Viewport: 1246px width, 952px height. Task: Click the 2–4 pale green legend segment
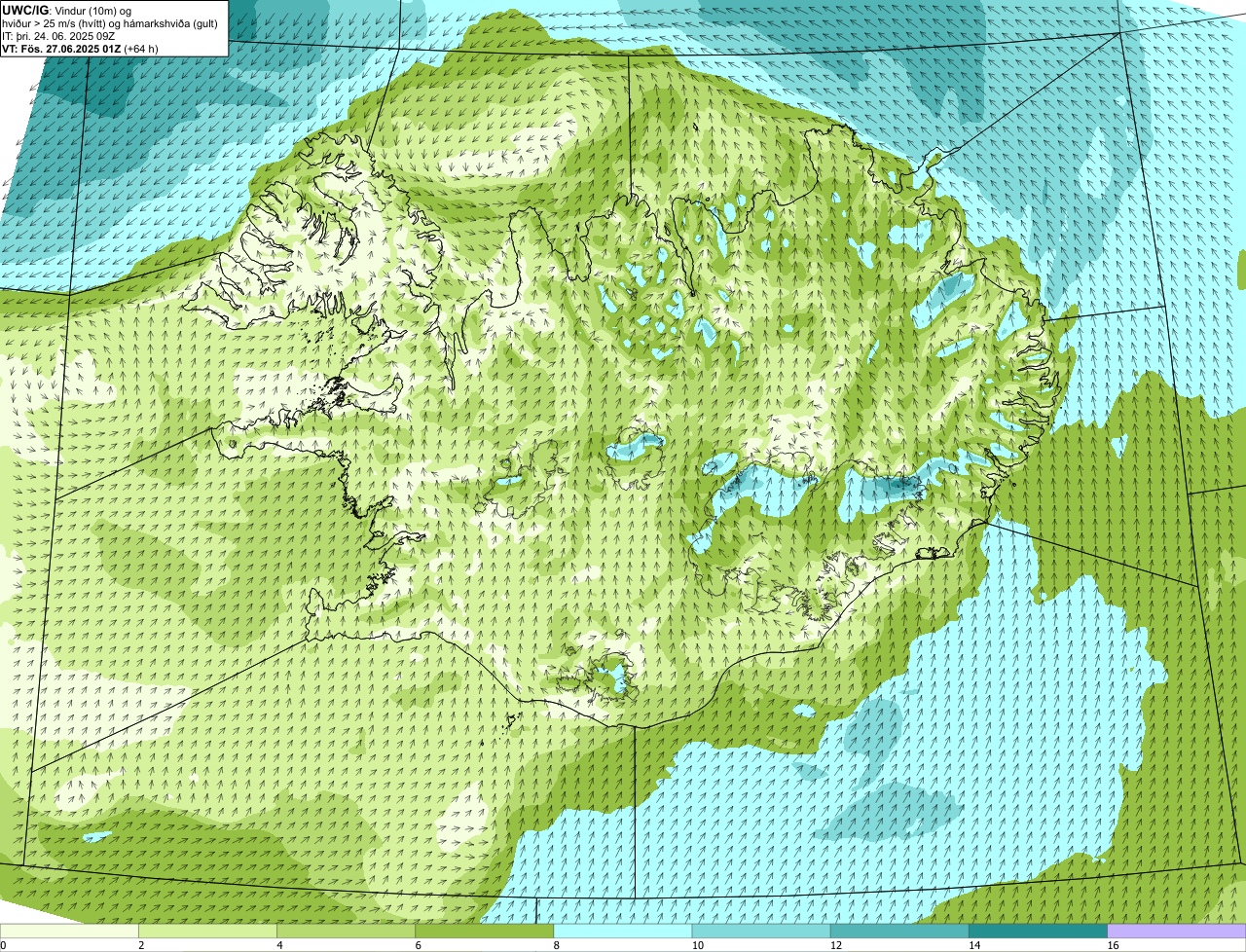(207, 931)
